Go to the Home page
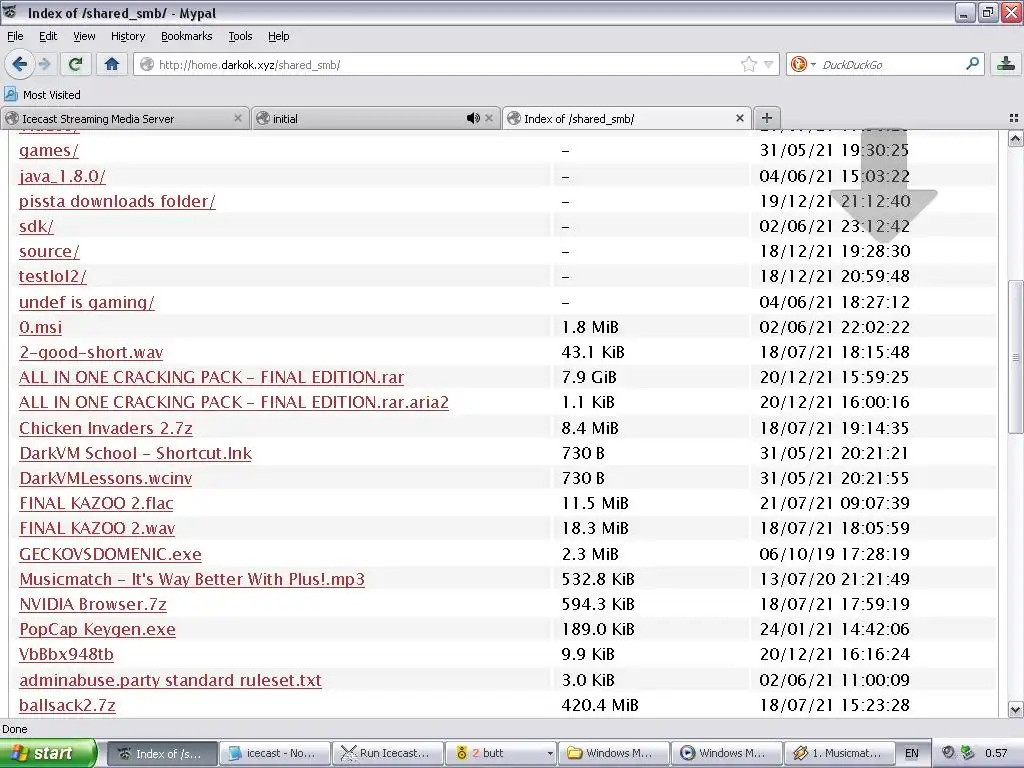The width and height of the screenshot is (1024, 768). pyautogui.click(x=112, y=64)
